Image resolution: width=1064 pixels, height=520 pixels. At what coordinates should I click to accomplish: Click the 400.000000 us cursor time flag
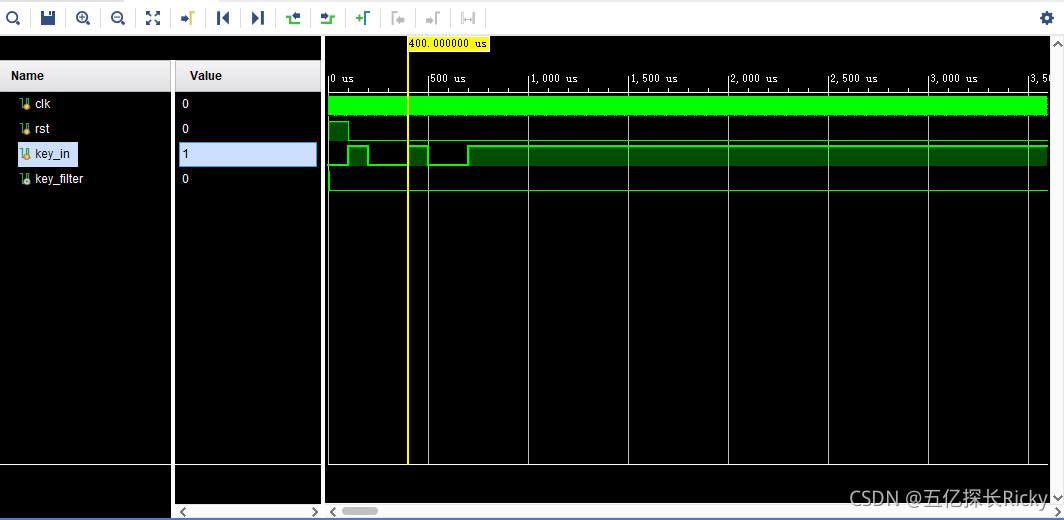[448, 43]
